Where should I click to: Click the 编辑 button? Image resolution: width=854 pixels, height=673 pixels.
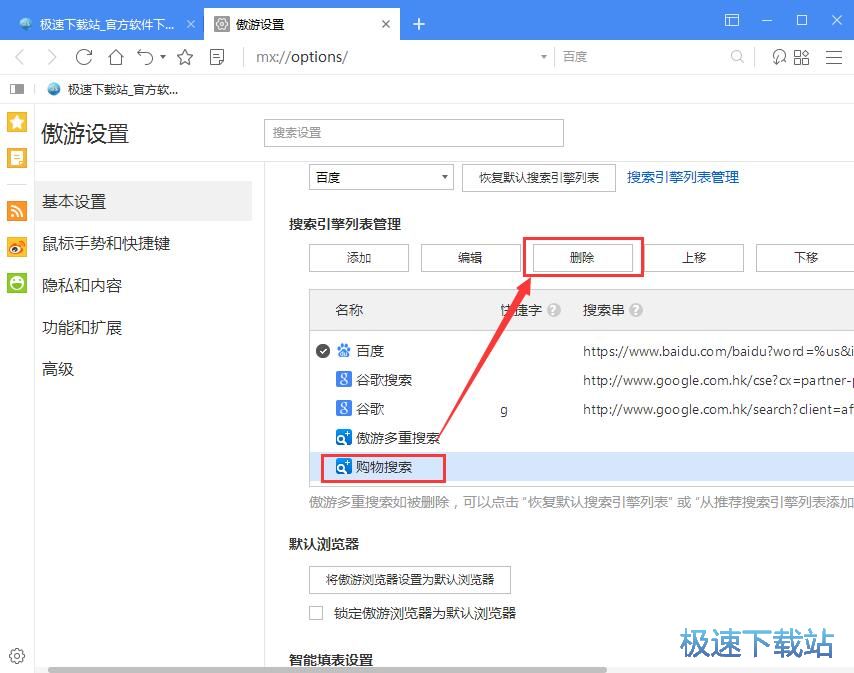click(x=471, y=258)
